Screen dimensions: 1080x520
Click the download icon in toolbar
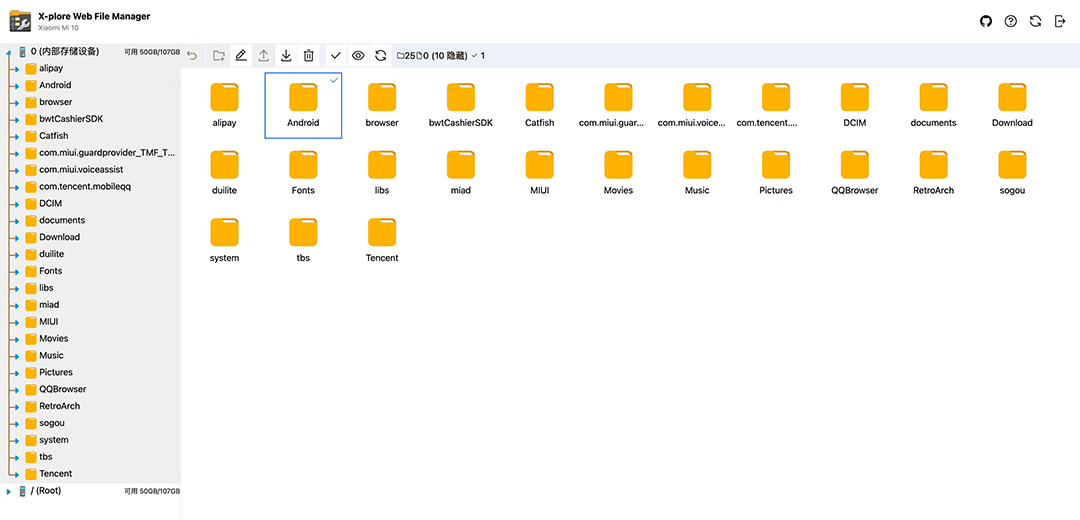click(x=287, y=56)
